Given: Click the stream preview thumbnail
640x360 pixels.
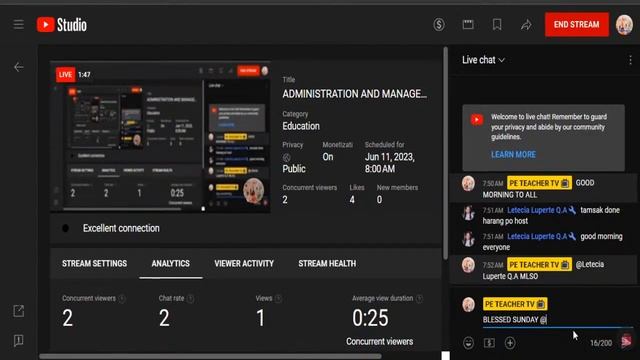Looking at the screenshot, I should (x=160, y=137).
